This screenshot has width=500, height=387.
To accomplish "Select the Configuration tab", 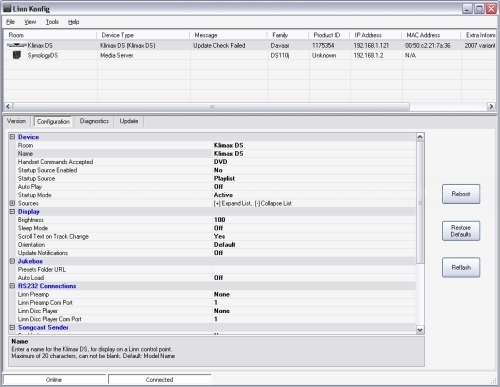I will click(x=53, y=121).
